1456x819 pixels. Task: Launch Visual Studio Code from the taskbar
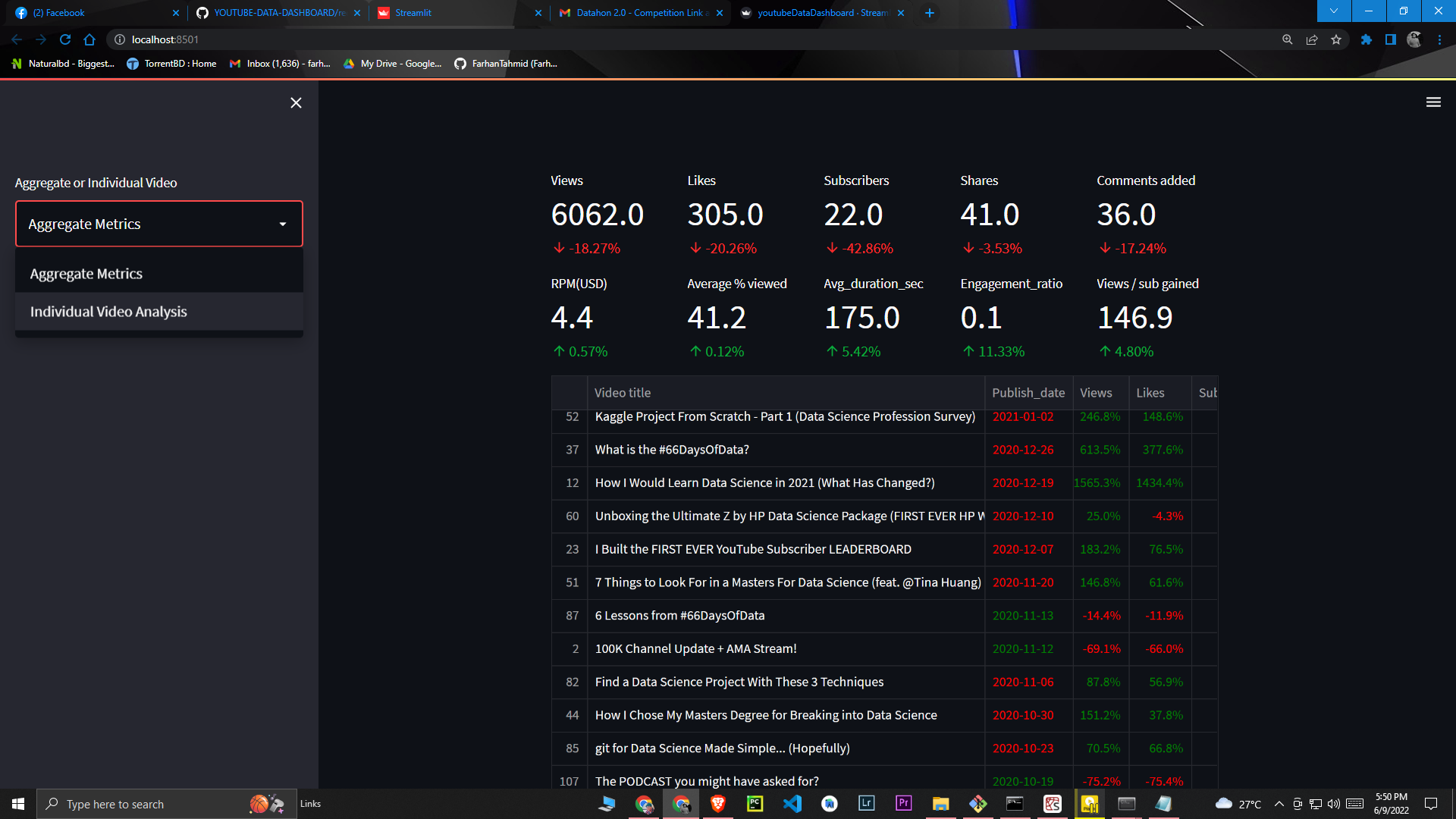792,804
